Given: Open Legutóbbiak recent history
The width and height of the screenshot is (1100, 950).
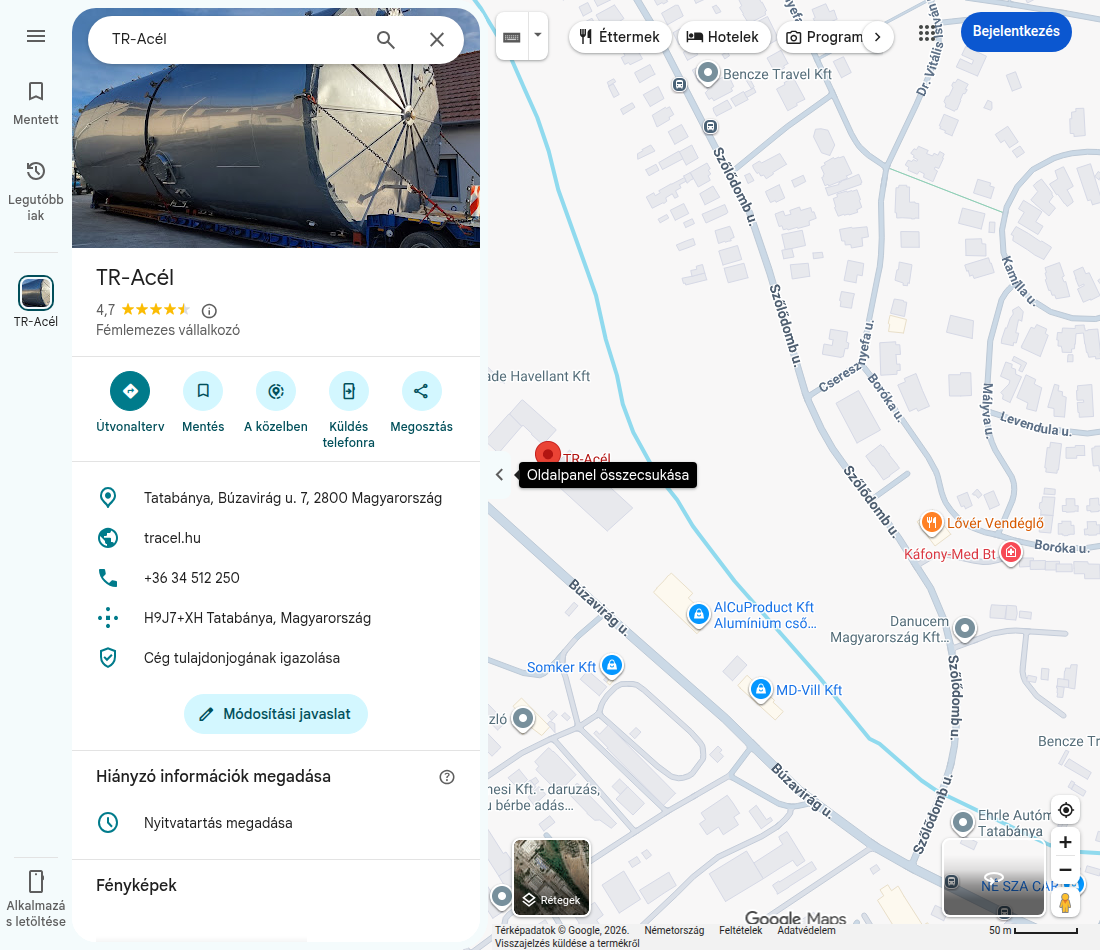Looking at the screenshot, I should pyautogui.click(x=36, y=191).
